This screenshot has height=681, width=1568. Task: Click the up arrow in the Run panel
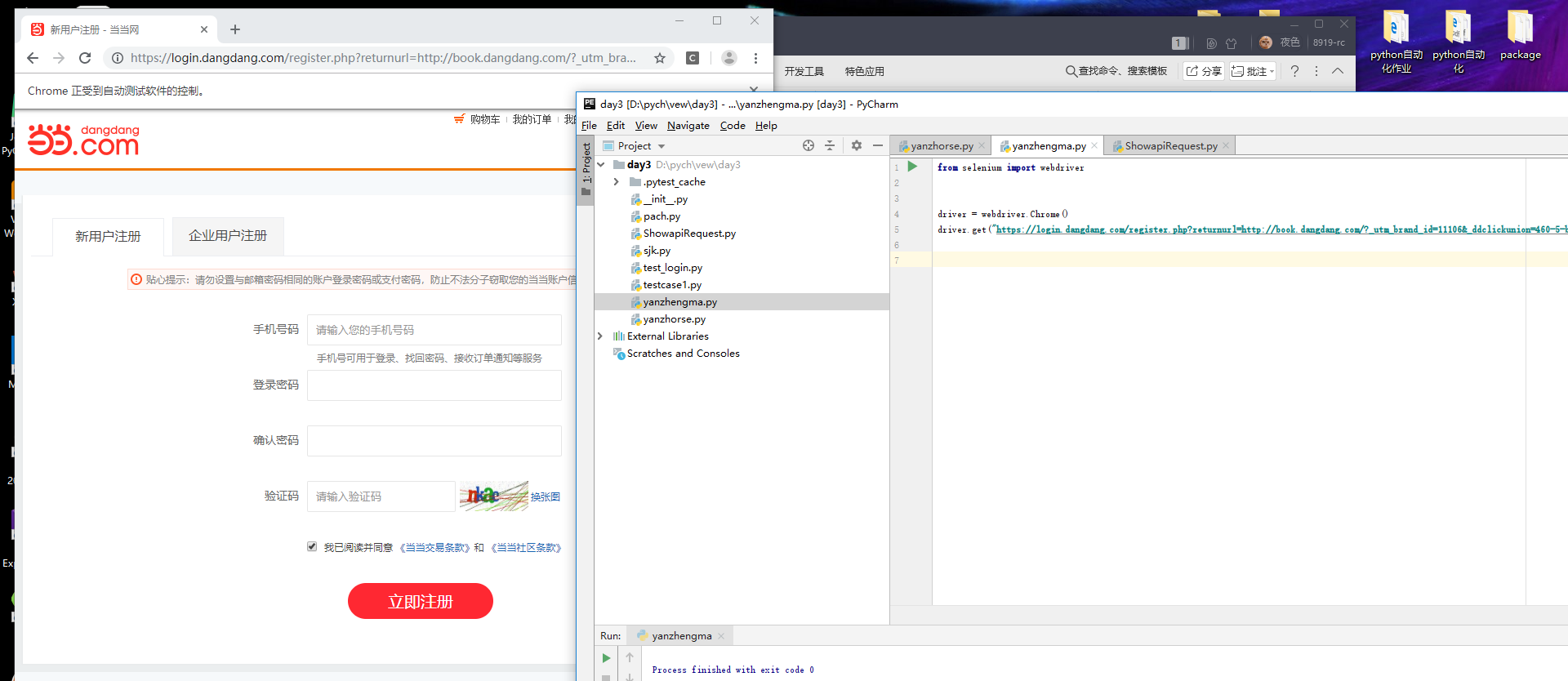(x=630, y=657)
